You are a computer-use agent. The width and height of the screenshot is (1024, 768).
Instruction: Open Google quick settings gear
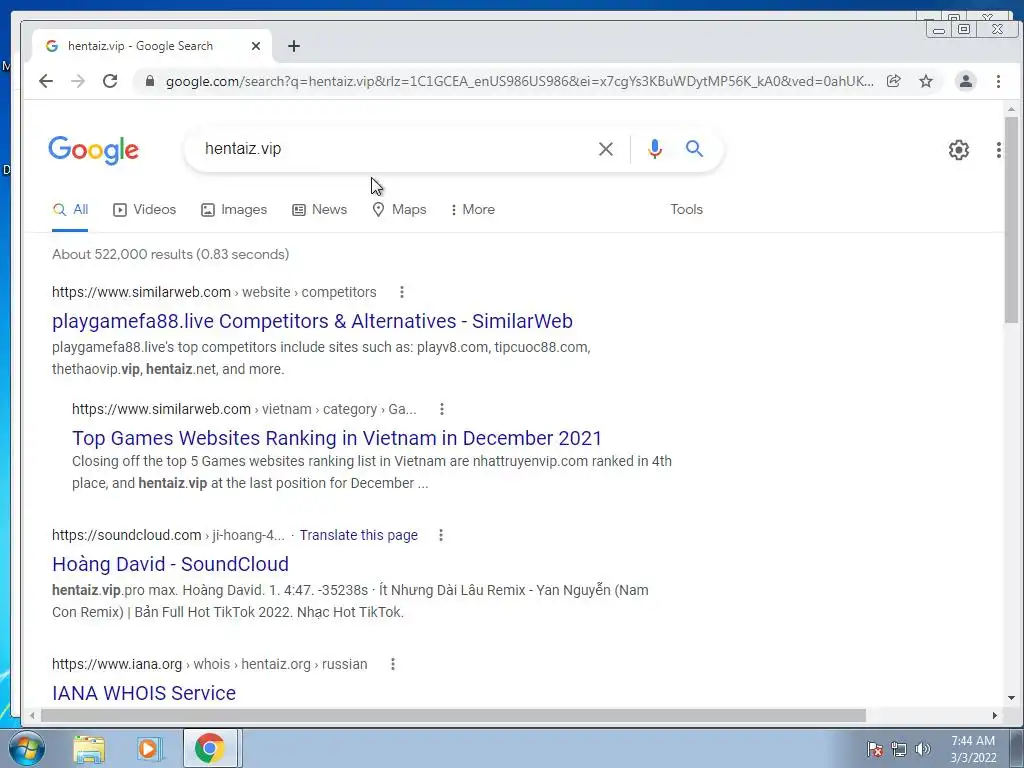[x=958, y=150]
